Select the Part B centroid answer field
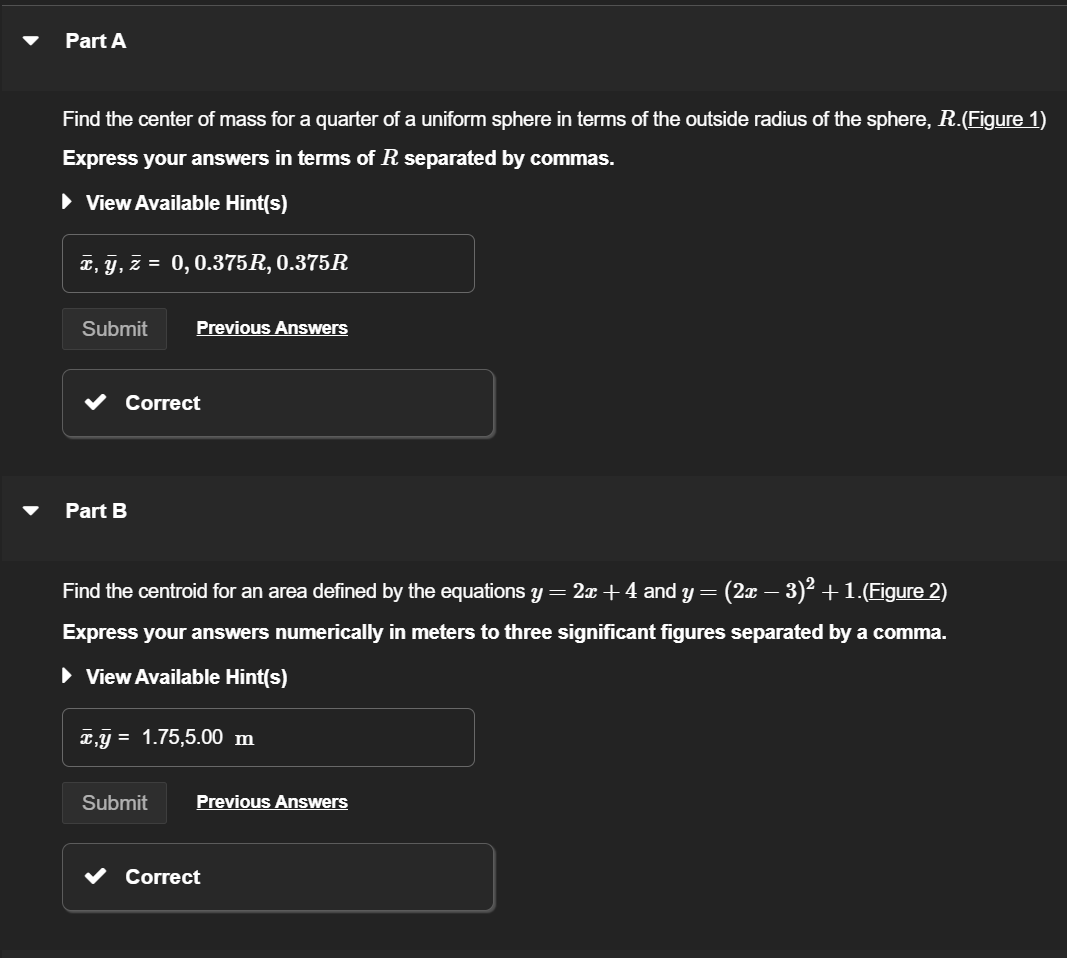 click(268, 737)
